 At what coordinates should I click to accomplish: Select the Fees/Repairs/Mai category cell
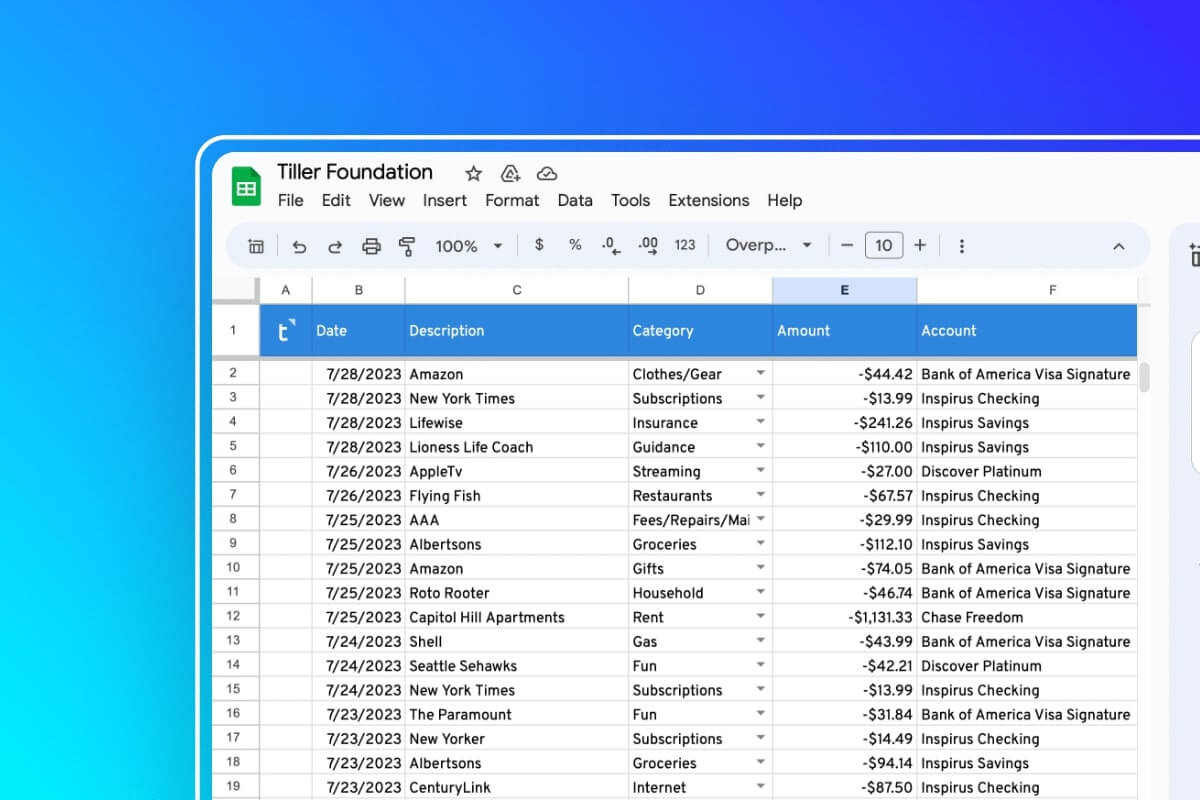(x=700, y=520)
